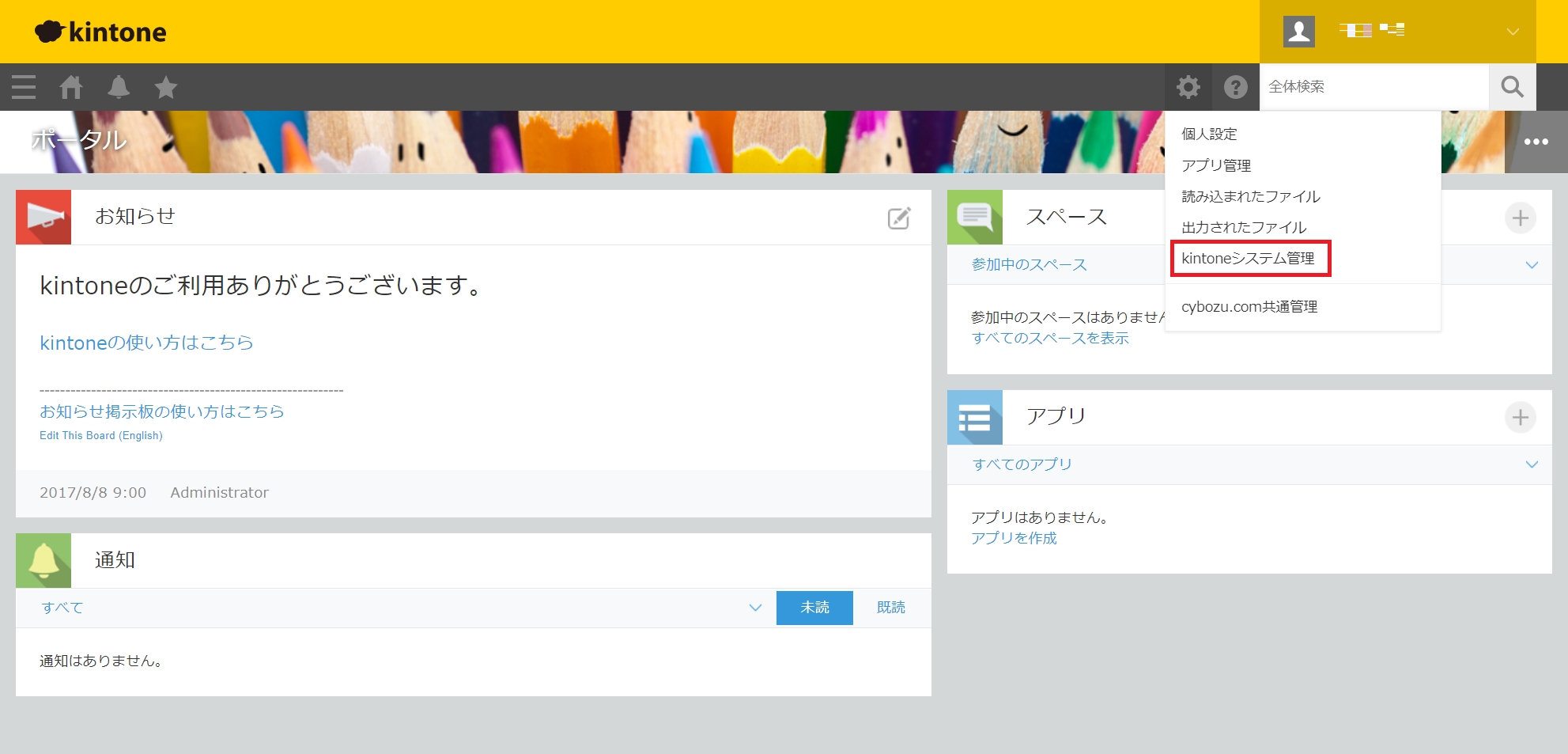1568x754 pixels.
Task: Open the kintoneの使い方はこちら link
Action: 146,343
